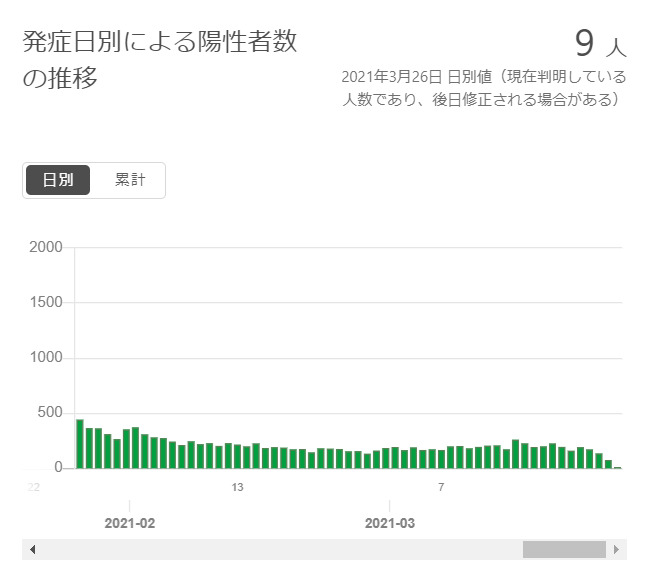653x576 pixels.
Task: Click the left scroll arrow below the chart
Action: coord(33,550)
